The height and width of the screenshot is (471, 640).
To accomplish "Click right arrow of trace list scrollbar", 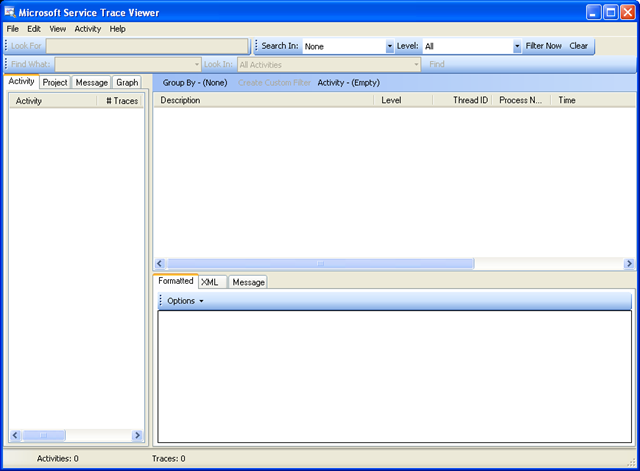I will (x=629, y=264).
